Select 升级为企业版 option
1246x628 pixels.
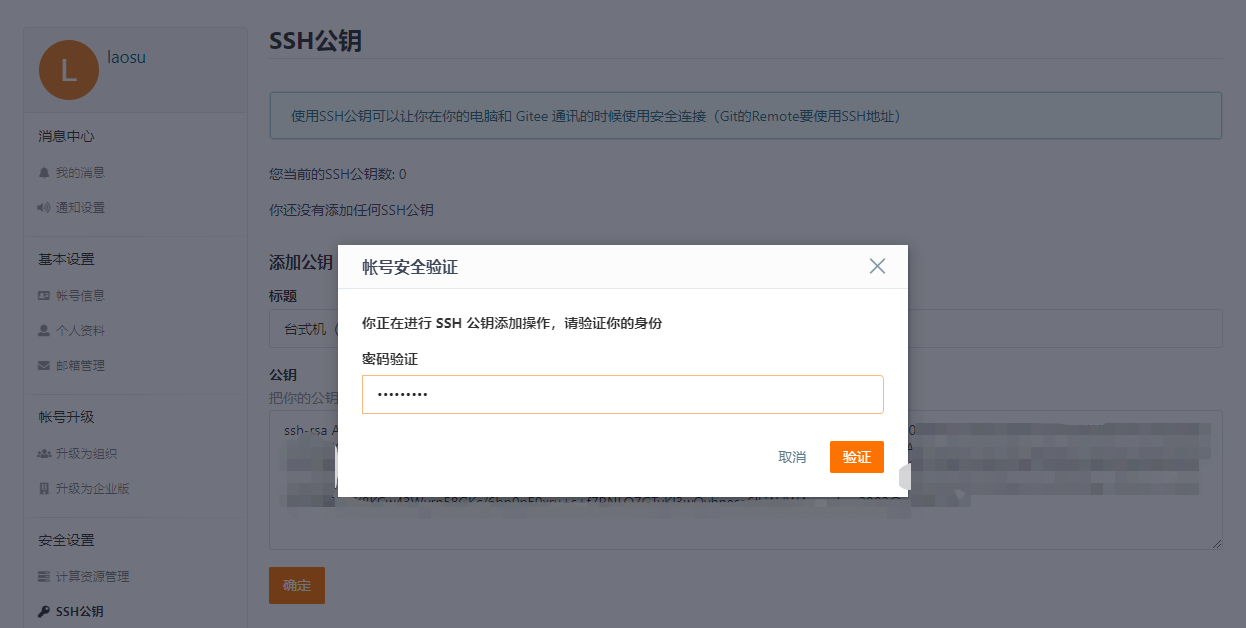pos(93,489)
